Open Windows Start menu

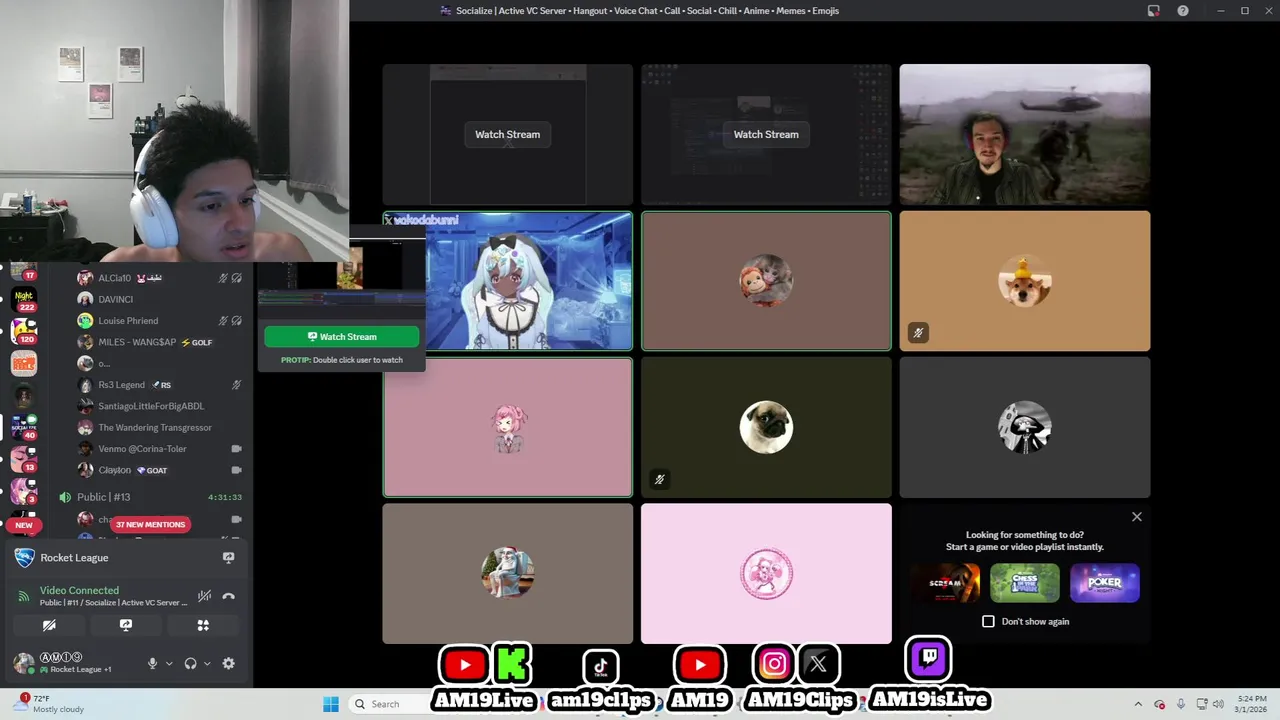331,704
